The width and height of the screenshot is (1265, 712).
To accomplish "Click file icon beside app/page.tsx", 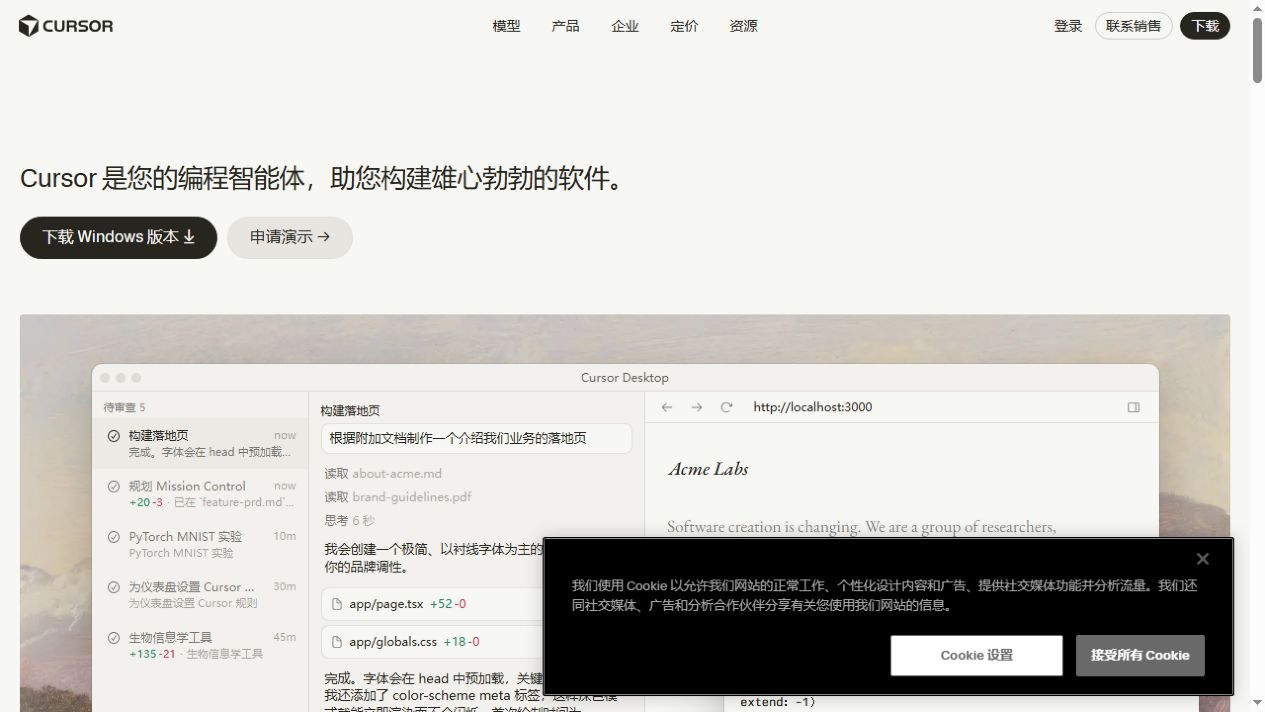I will coord(337,604).
